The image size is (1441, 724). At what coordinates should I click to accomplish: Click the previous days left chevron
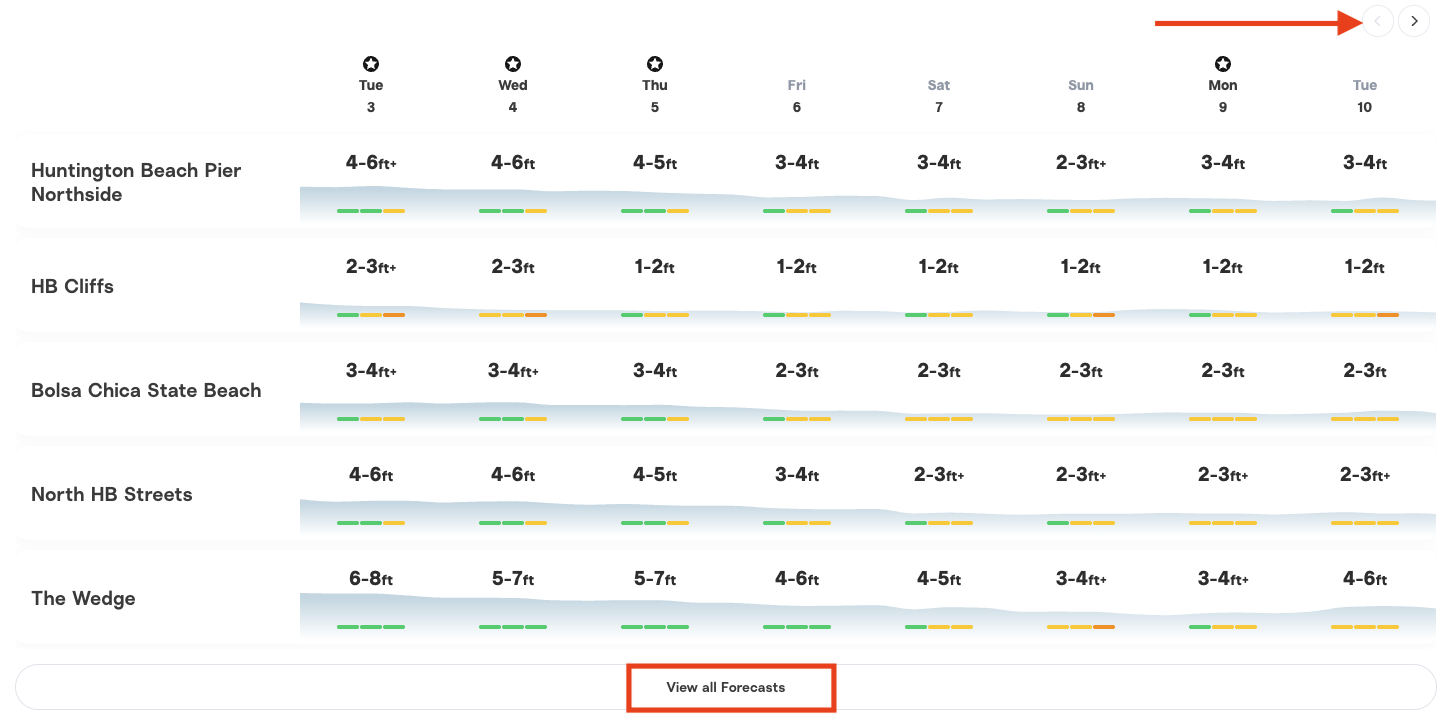click(x=1378, y=21)
